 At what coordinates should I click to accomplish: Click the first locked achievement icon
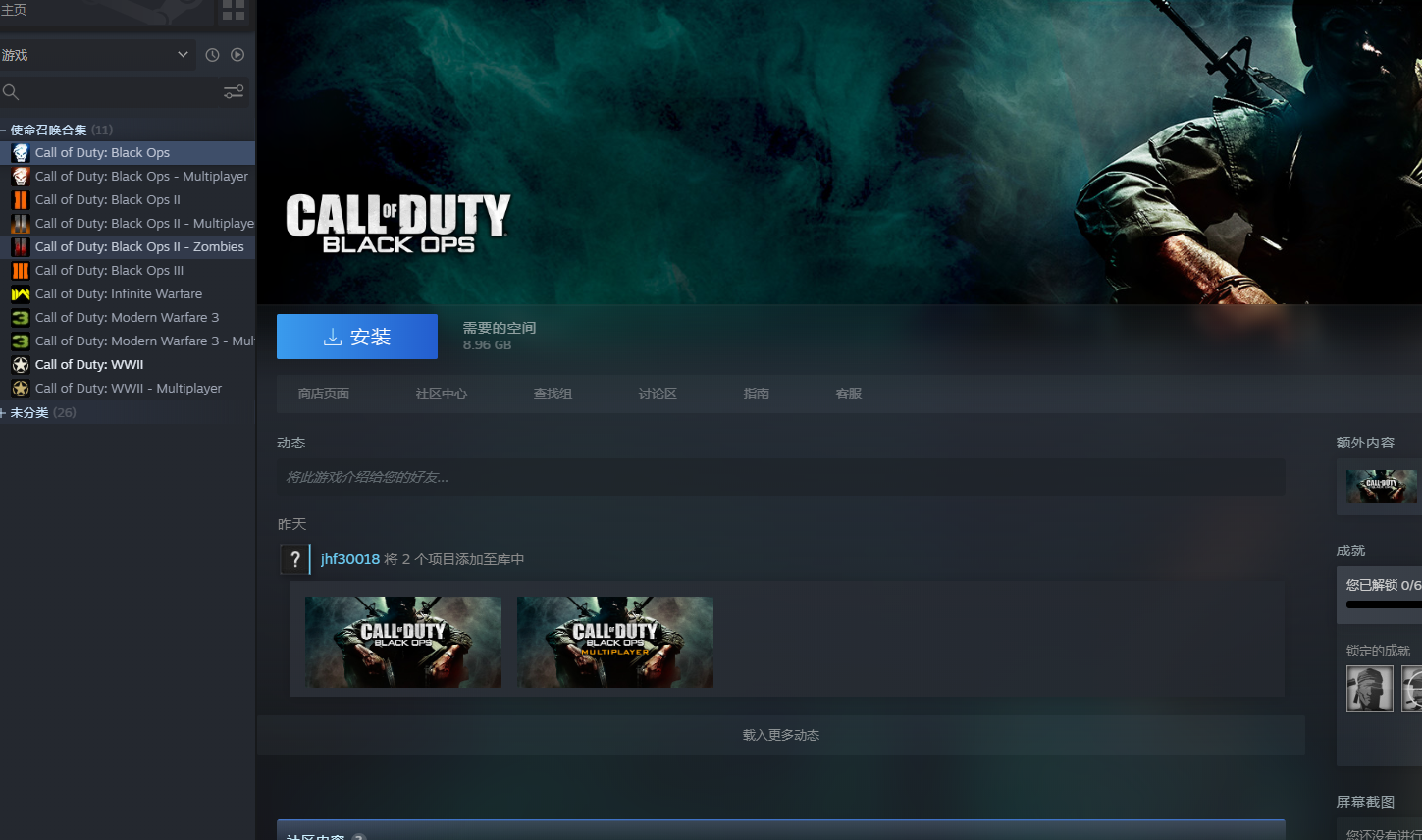tap(1369, 688)
